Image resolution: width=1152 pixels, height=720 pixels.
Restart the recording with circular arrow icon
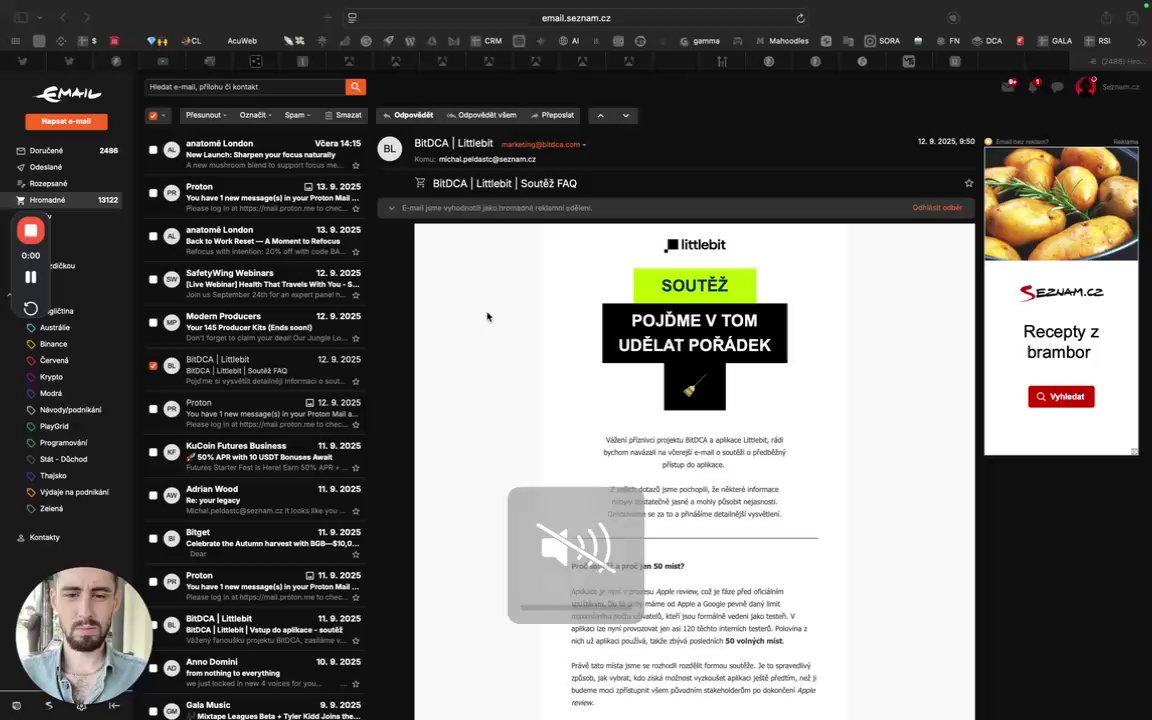pos(31,308)
